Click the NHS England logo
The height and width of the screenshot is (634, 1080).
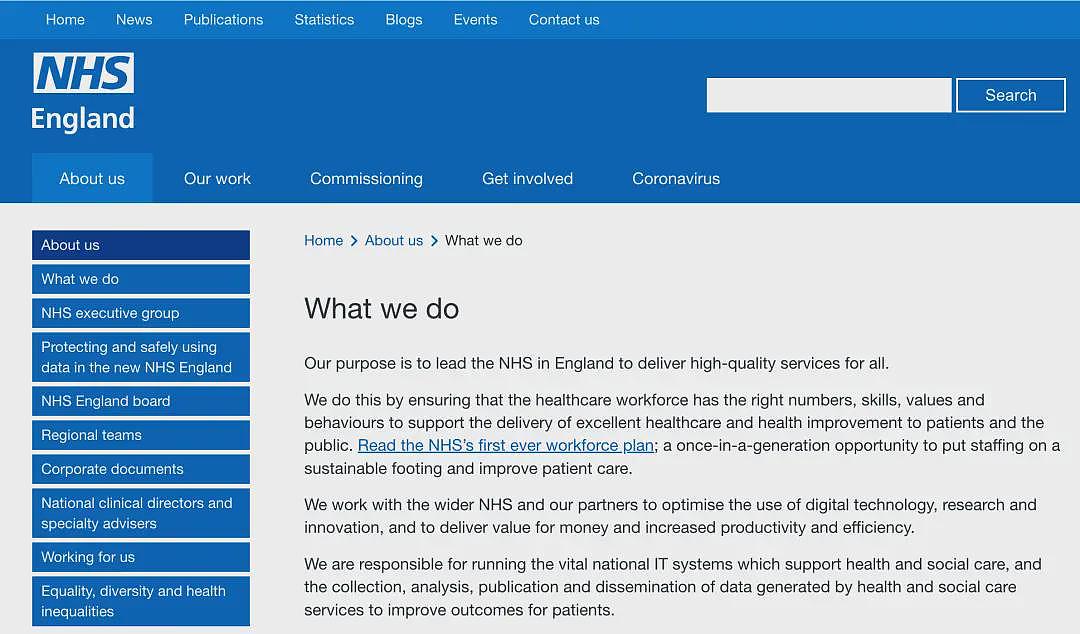(x=83, y=92)
